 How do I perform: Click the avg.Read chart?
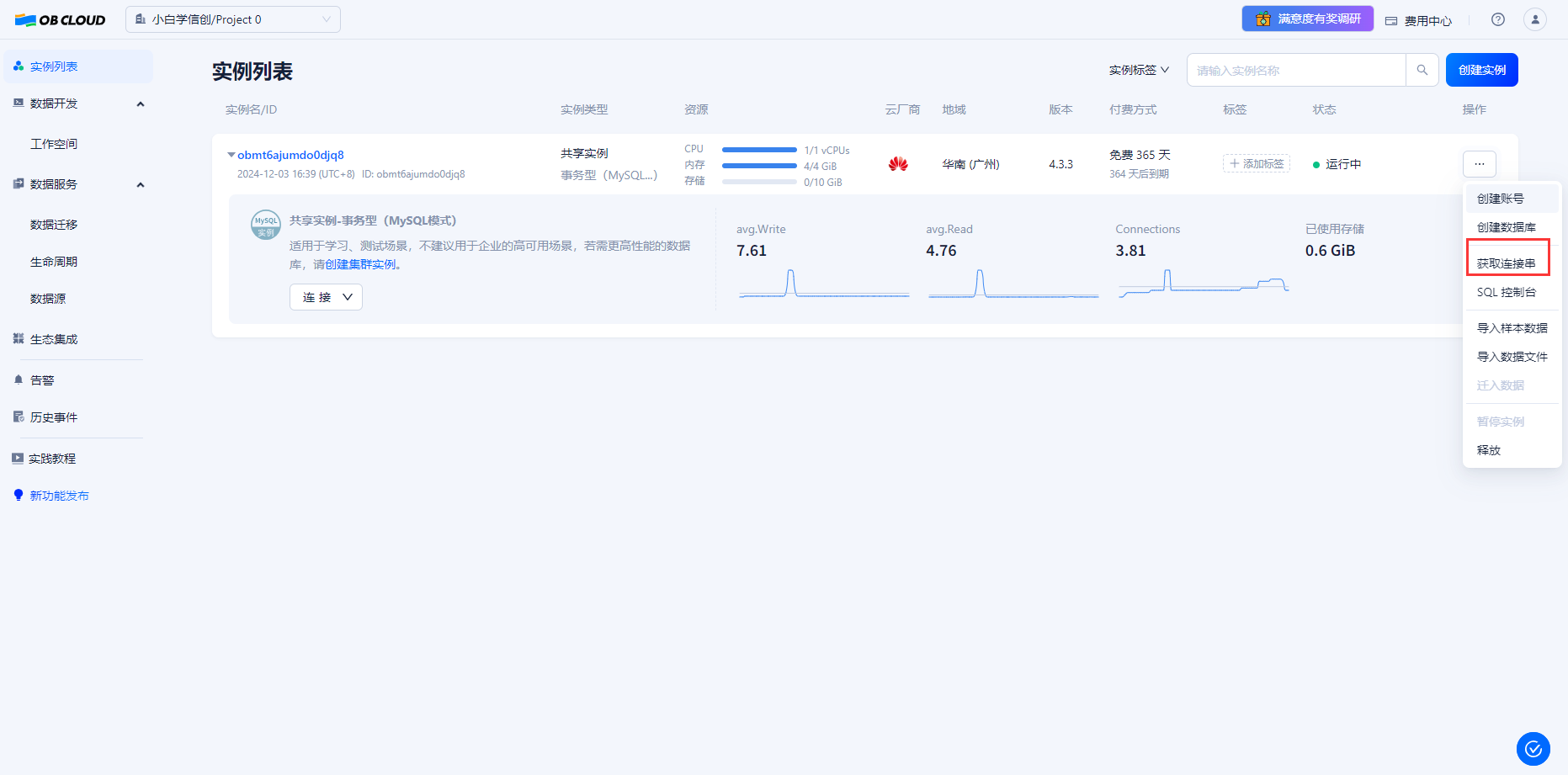[1013, 284]
